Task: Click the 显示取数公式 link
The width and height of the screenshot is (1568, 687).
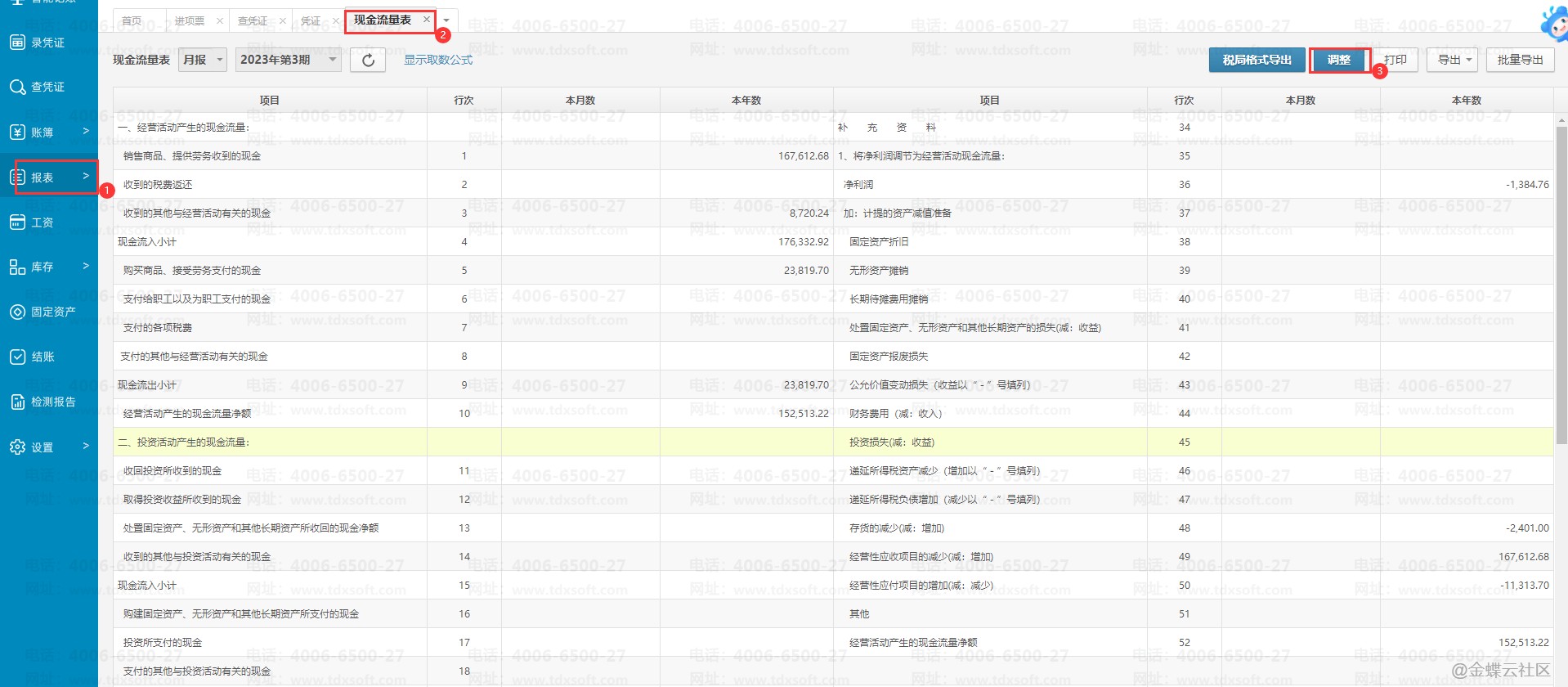Action: pos(438,60)
